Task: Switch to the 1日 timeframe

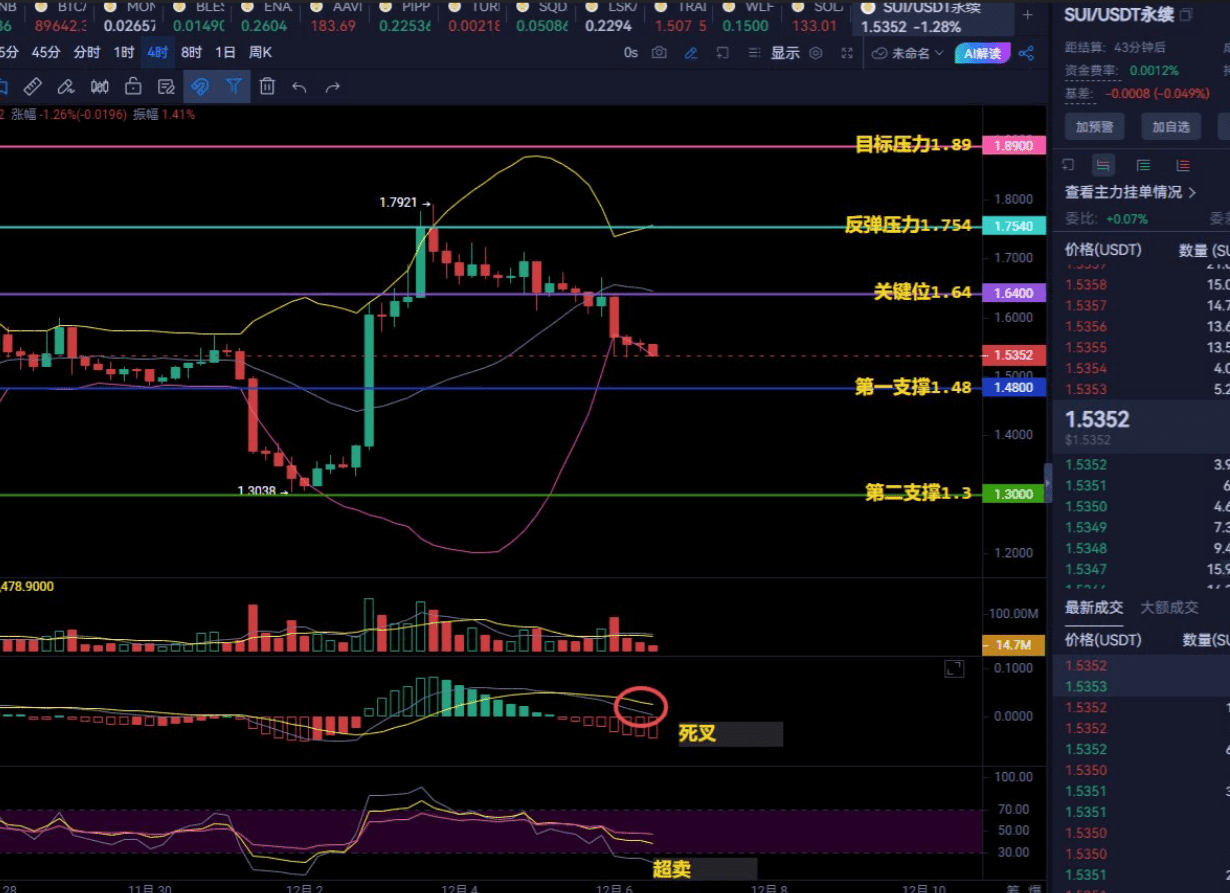Action: point(226,52)
